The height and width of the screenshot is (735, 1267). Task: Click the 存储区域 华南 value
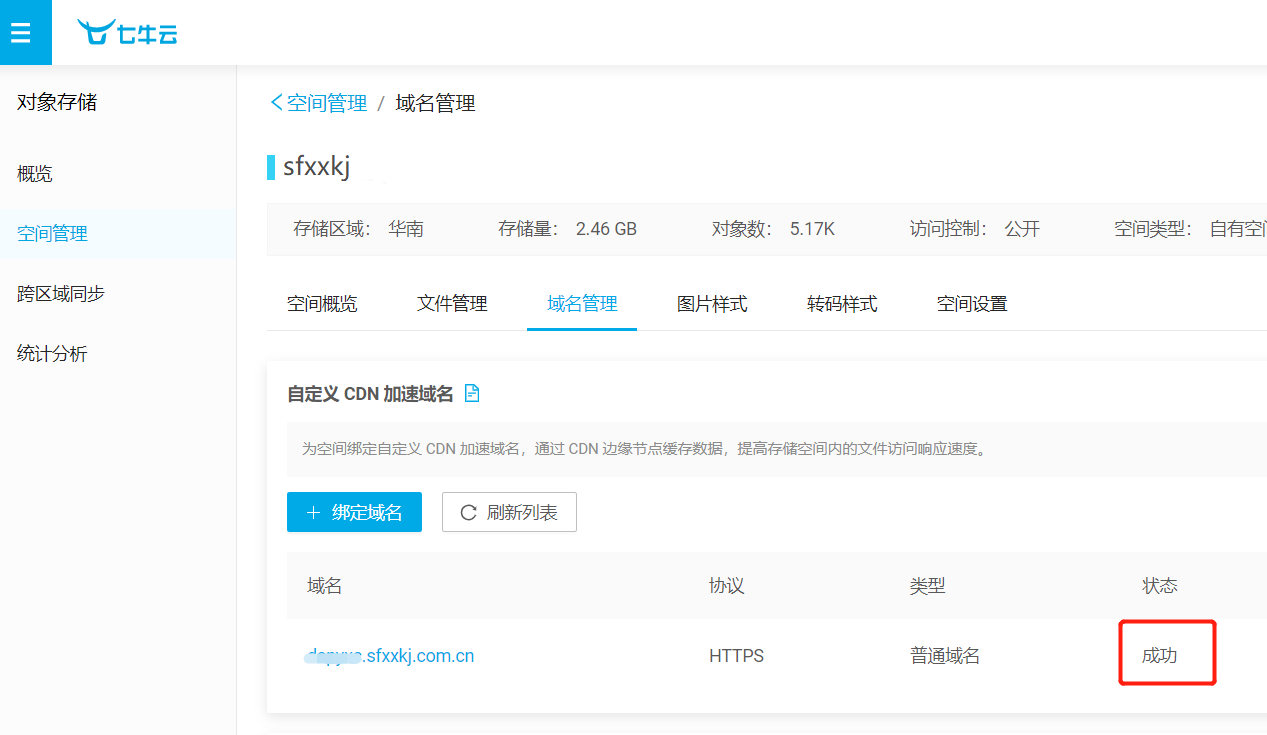406,229
